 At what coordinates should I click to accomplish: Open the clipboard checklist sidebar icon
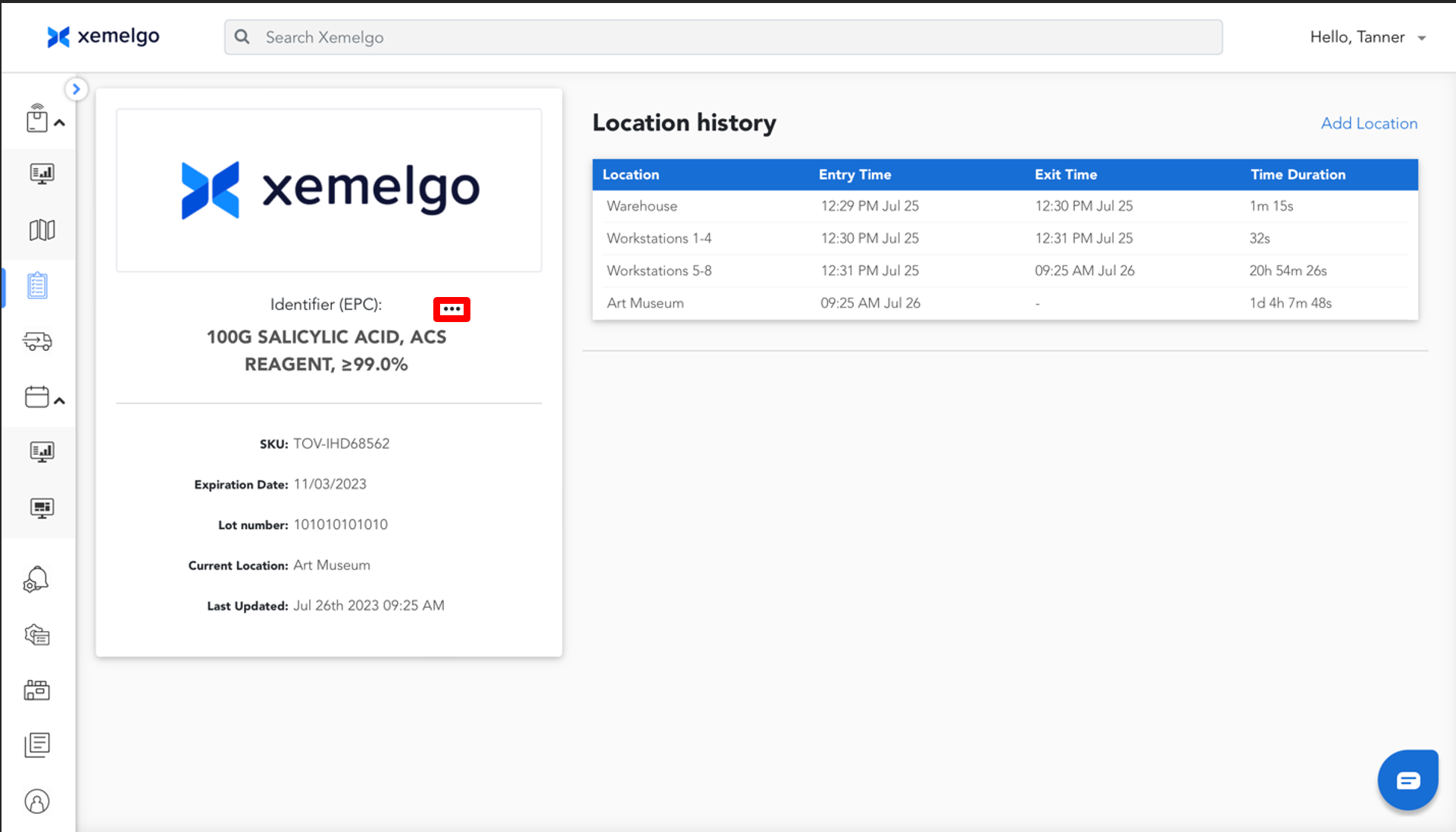[x=38, y=286]
